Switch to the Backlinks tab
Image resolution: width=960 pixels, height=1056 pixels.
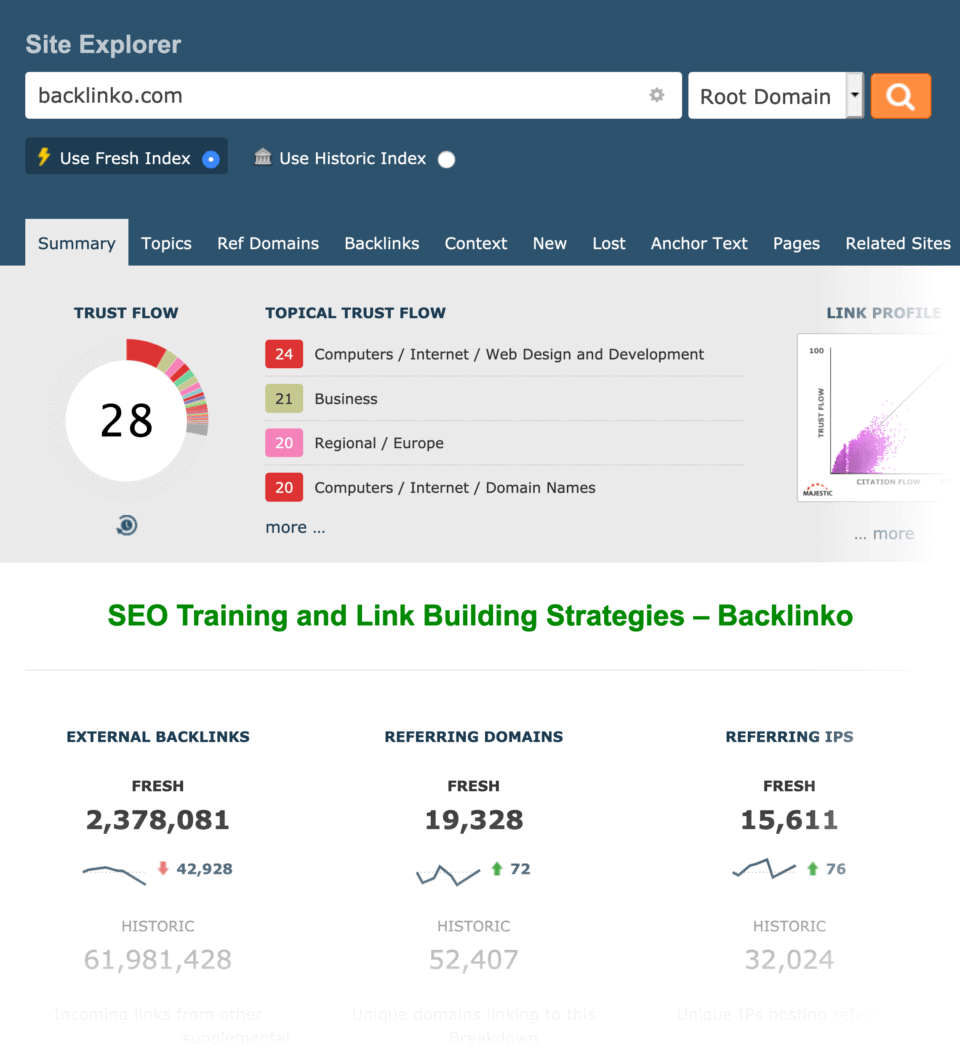coord(381,243)
